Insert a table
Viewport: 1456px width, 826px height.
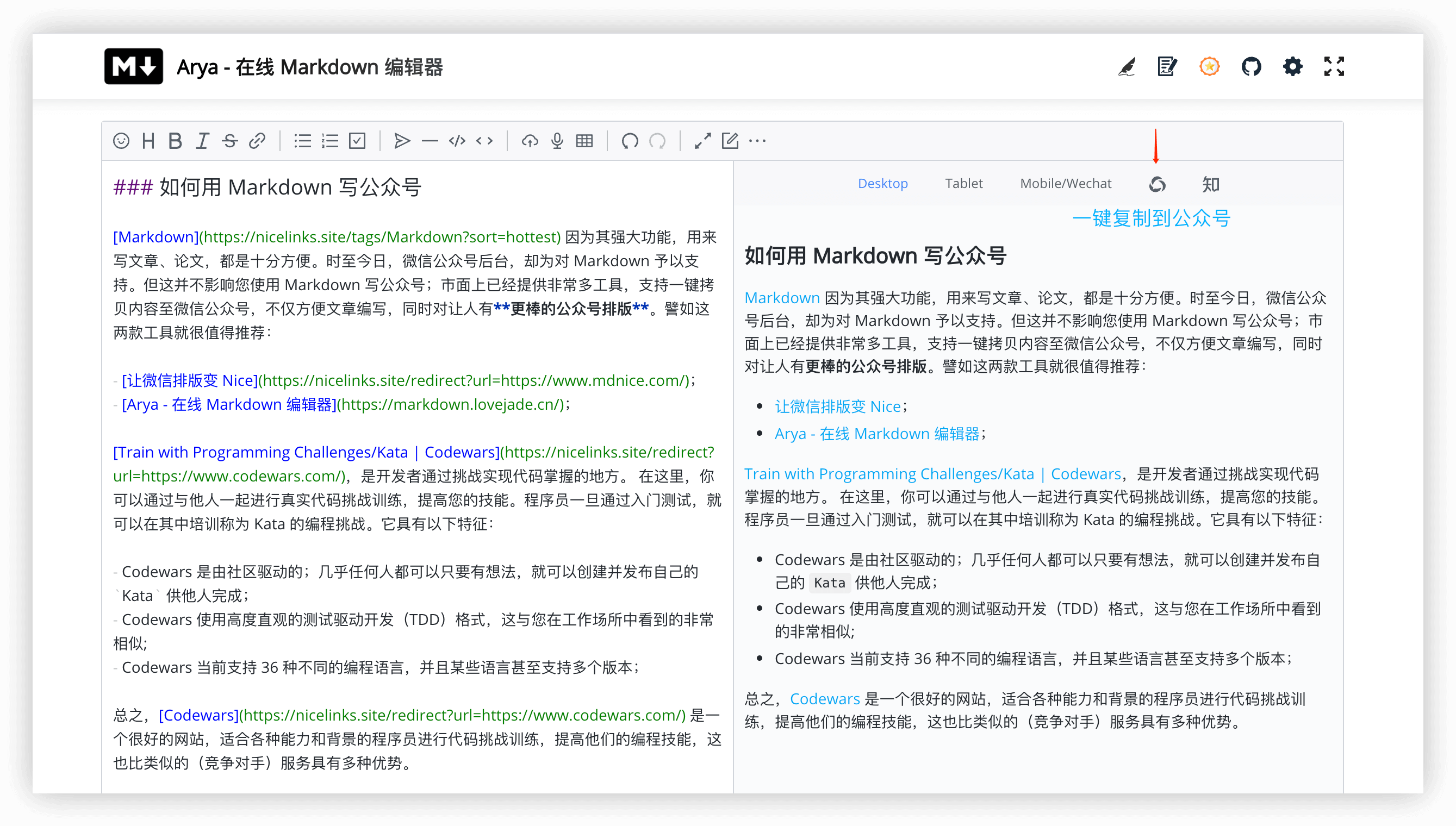tap(585, 141)
